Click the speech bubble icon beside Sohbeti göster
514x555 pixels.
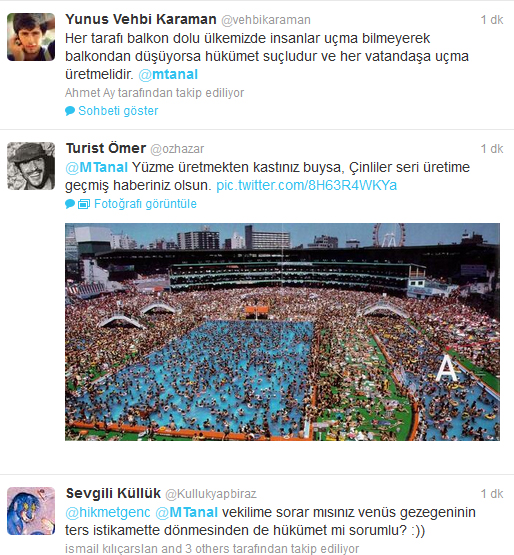[70, 111]
